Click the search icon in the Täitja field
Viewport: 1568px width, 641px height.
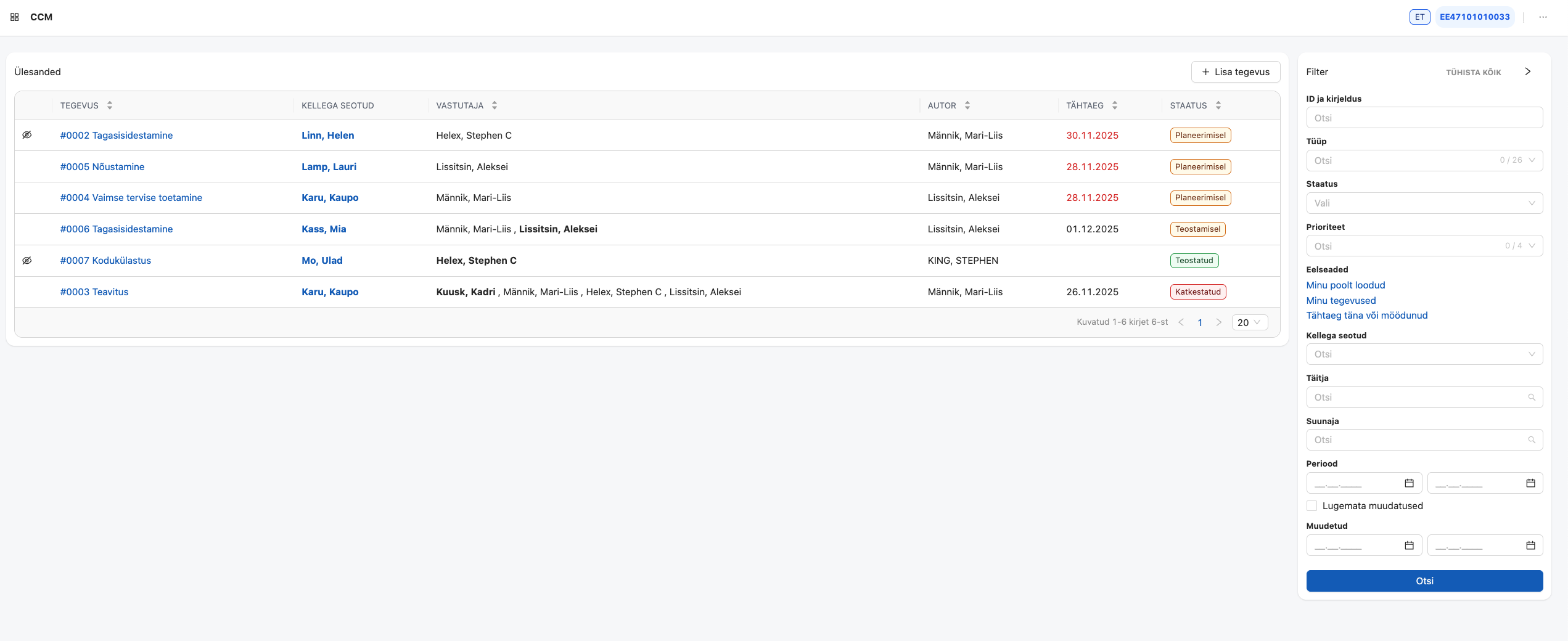coord(1533,397)
